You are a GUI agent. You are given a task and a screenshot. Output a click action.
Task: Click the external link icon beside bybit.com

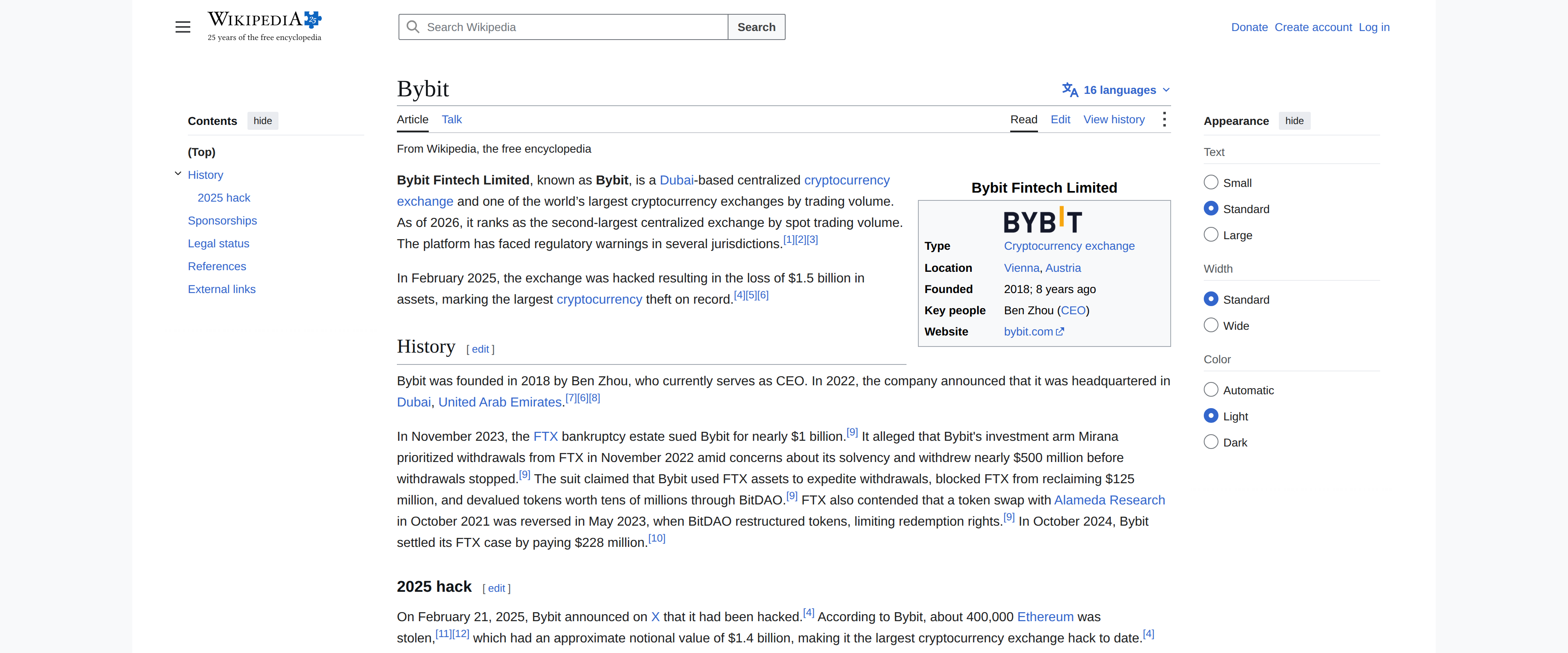tap(1060, 332)
